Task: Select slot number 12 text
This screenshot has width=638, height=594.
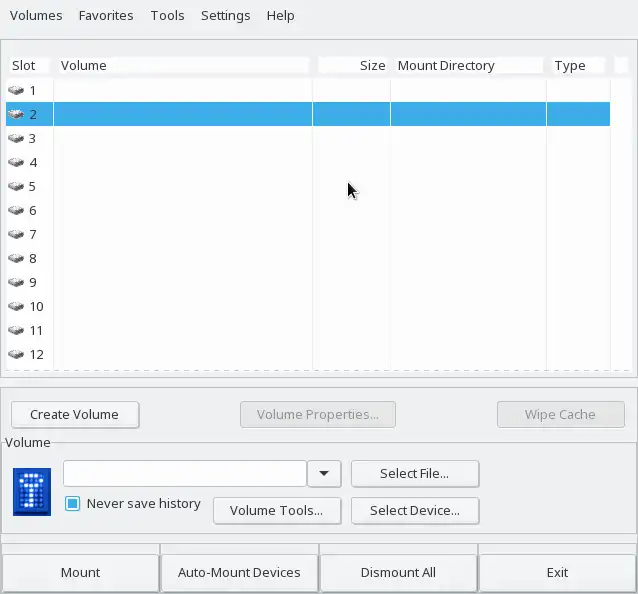Action: (37, 355)
